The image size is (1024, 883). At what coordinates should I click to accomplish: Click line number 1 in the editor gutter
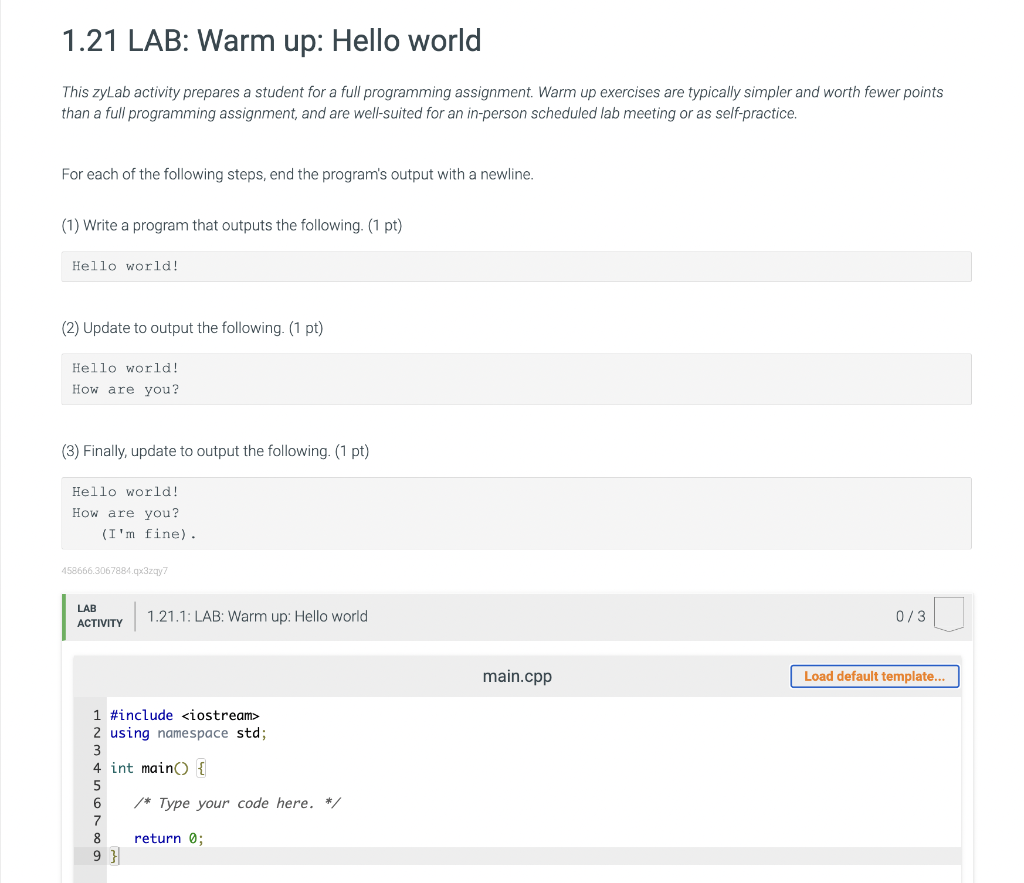click(97, 715)
